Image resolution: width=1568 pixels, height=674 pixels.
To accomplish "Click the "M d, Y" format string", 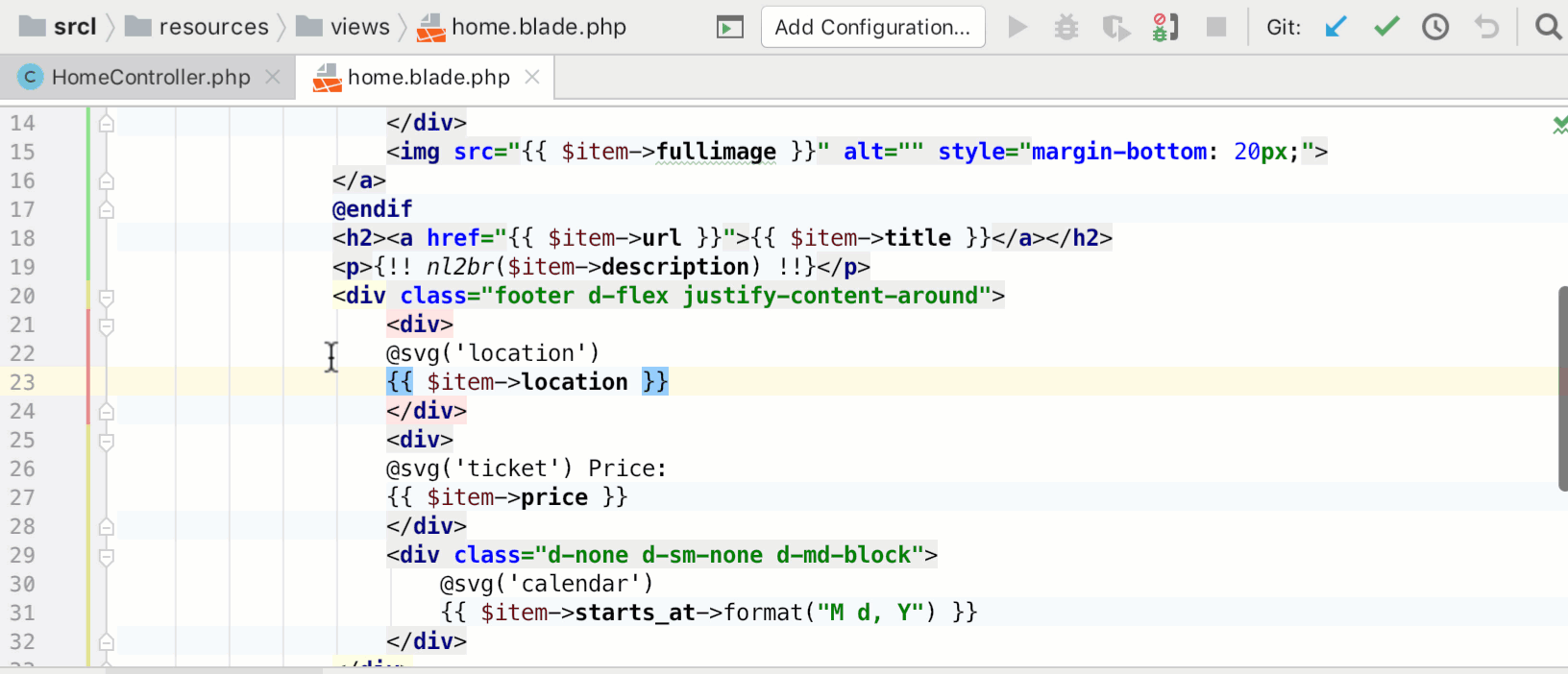I will 870,613.
